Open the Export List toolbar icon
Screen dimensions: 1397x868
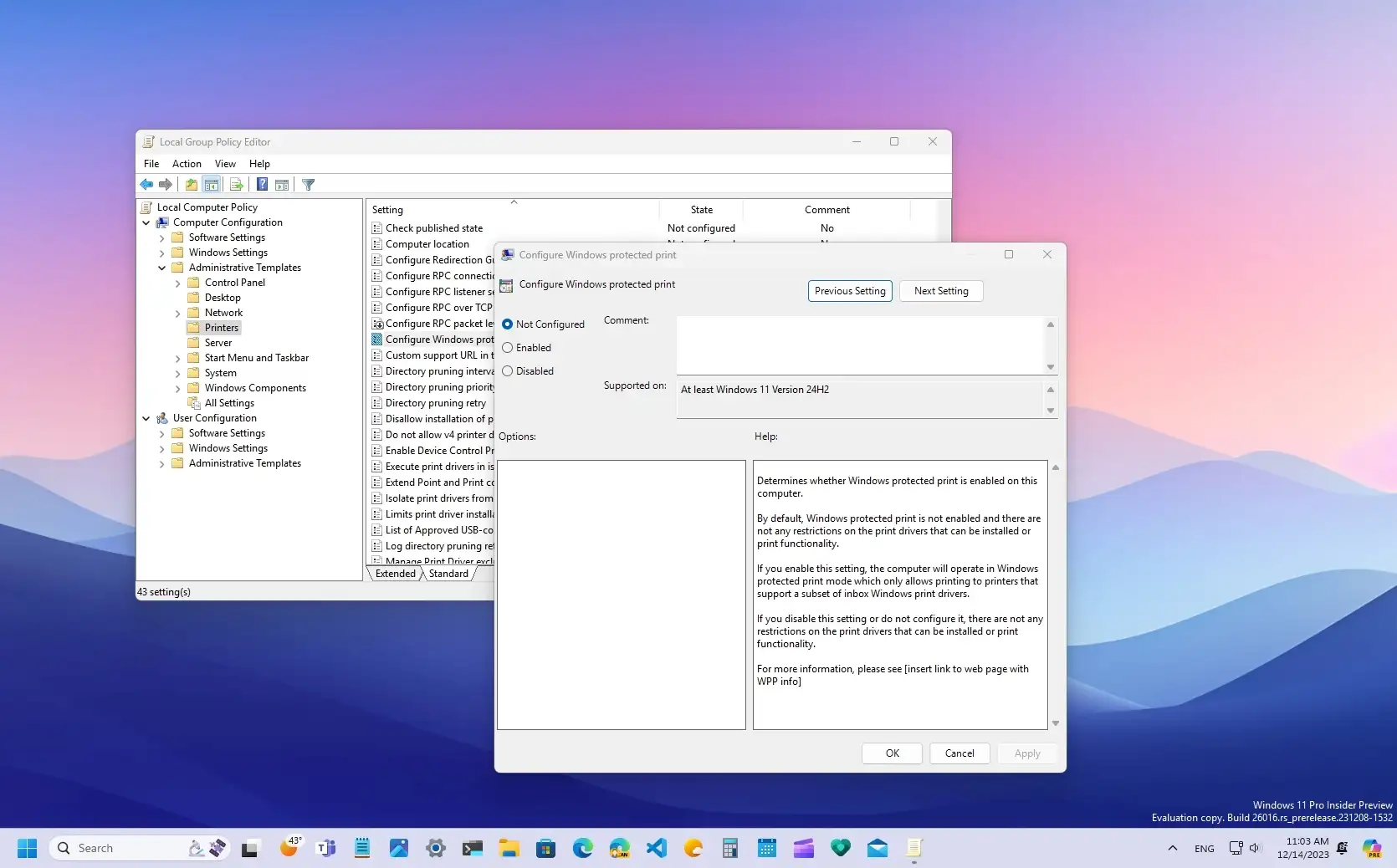click(x=237, y=185)
